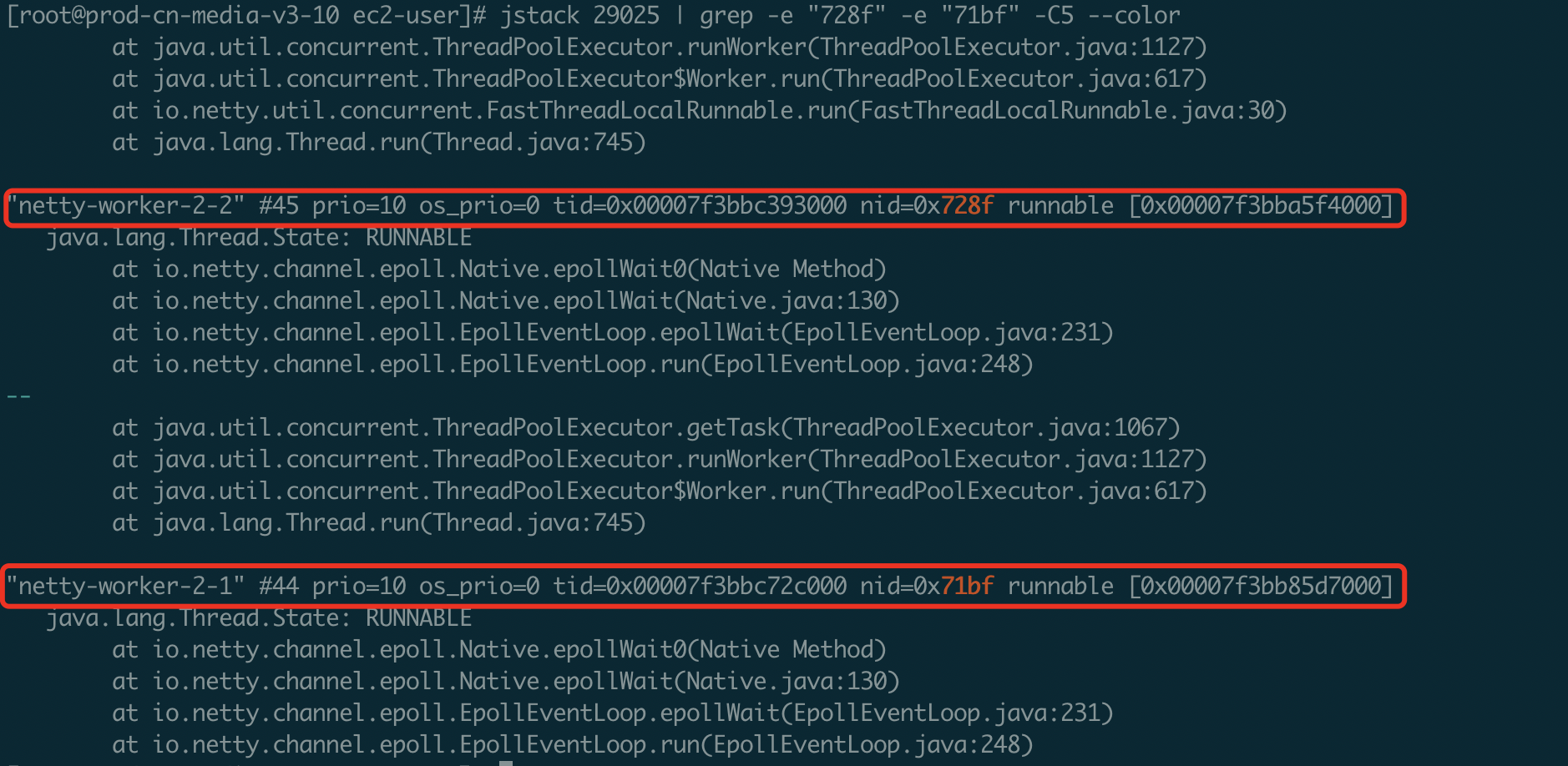1568x766 pixels.
Task: Click the jstack command word
Action: (539, 16)
